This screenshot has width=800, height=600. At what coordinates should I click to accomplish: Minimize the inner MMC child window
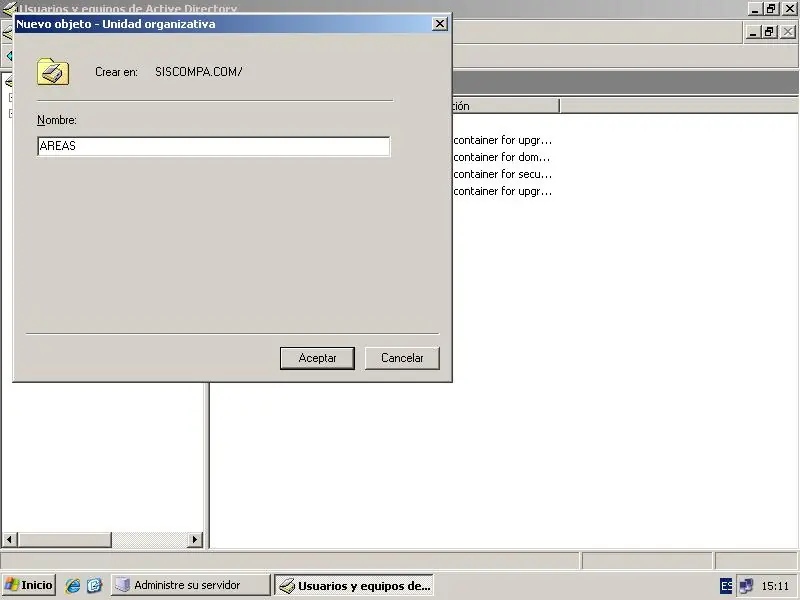(753, 32)
